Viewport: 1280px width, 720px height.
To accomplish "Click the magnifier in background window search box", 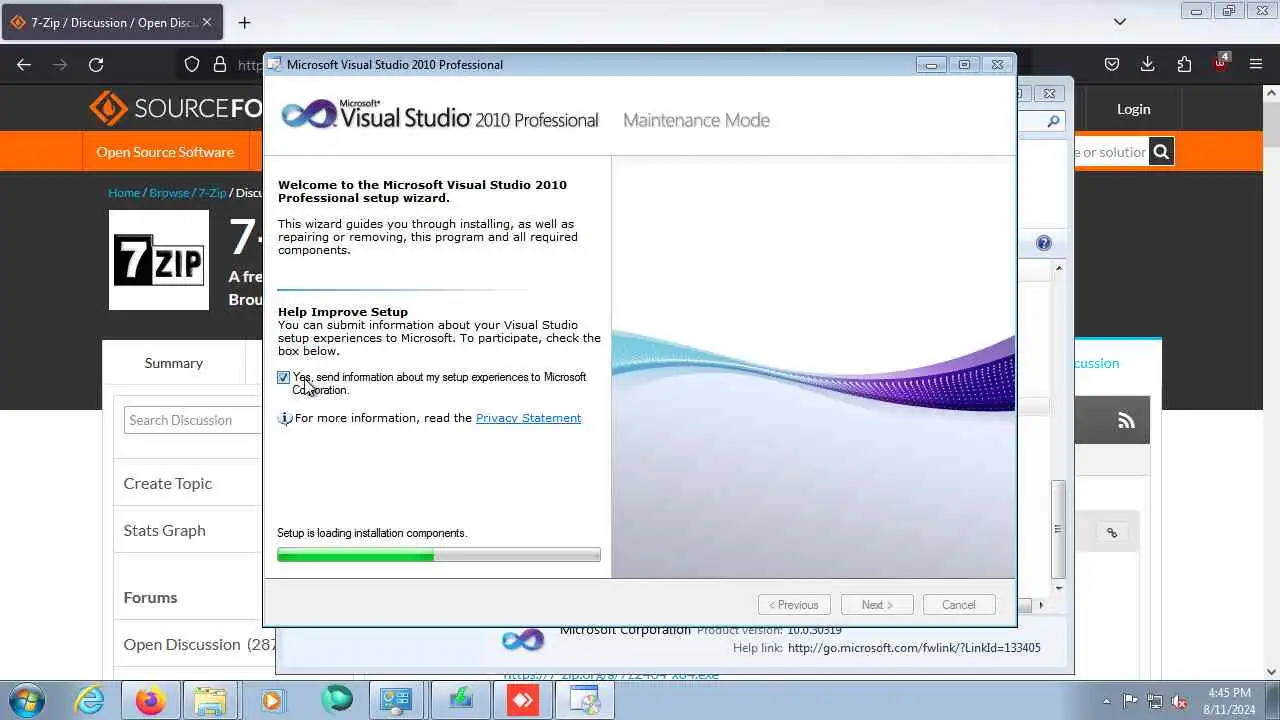I will point(1053,121).
